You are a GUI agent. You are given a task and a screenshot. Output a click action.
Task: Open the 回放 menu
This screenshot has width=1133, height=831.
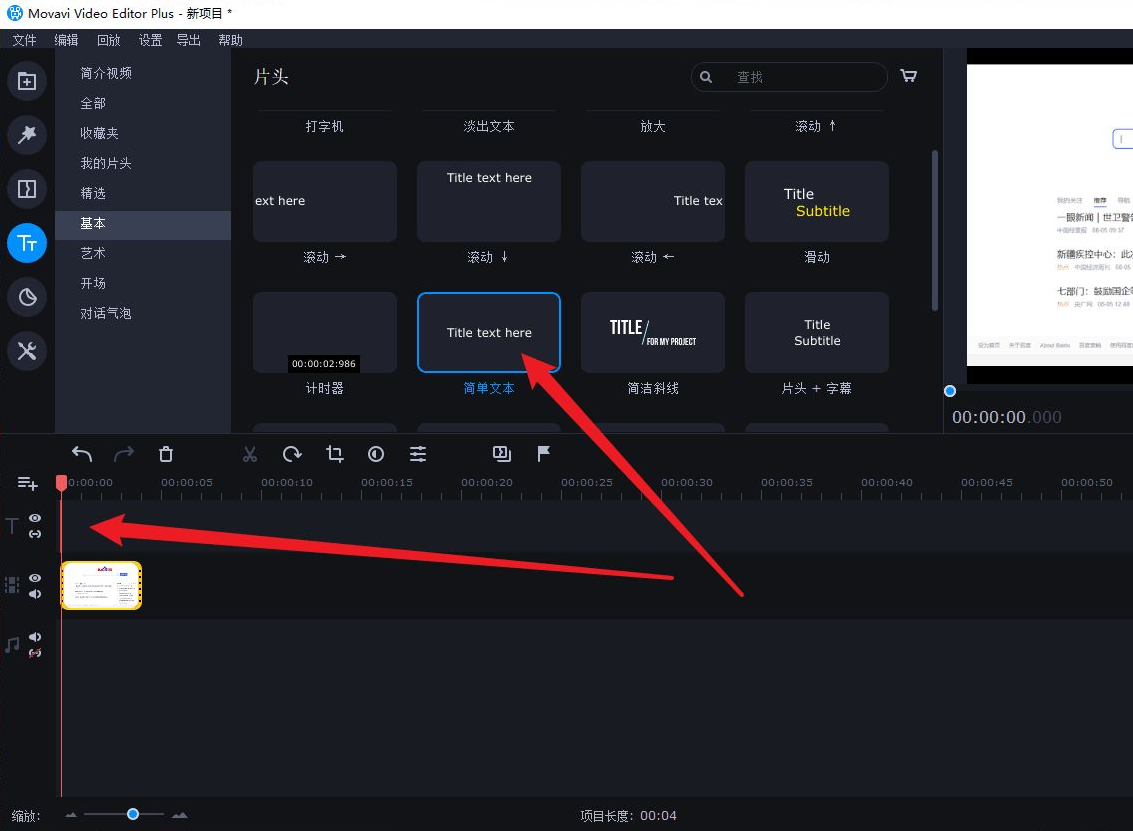[x=108, y=40]
